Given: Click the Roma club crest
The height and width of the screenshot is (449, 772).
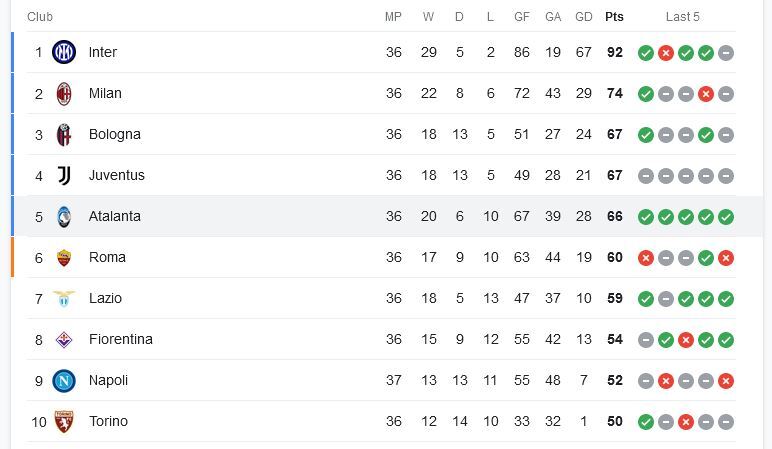Looking at the screenshot, I should (64, 257).
